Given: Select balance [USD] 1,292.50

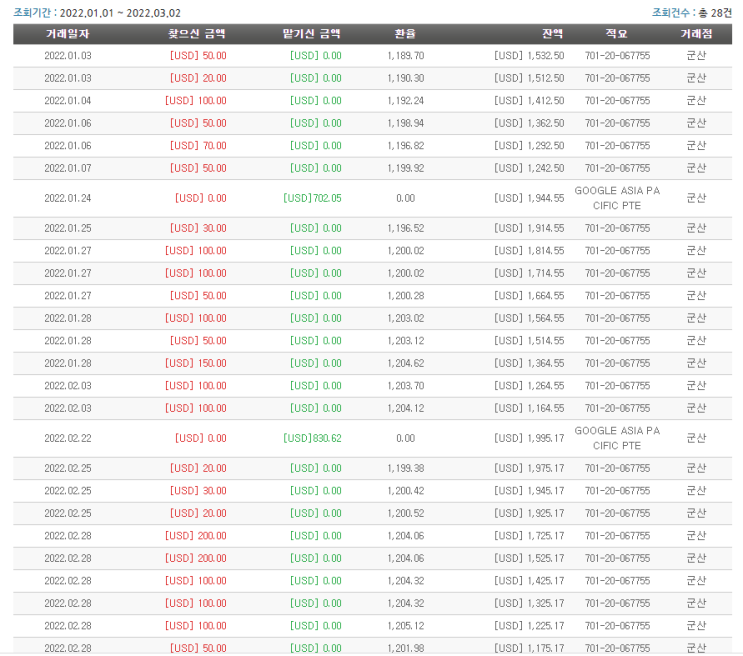Looking at the screenshot, I should coord(529,146).
